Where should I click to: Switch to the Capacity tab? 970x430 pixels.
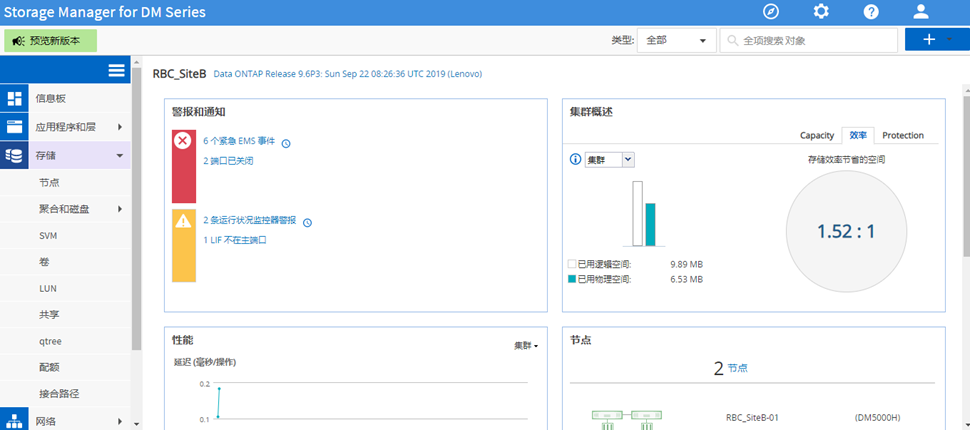[816, 135]
